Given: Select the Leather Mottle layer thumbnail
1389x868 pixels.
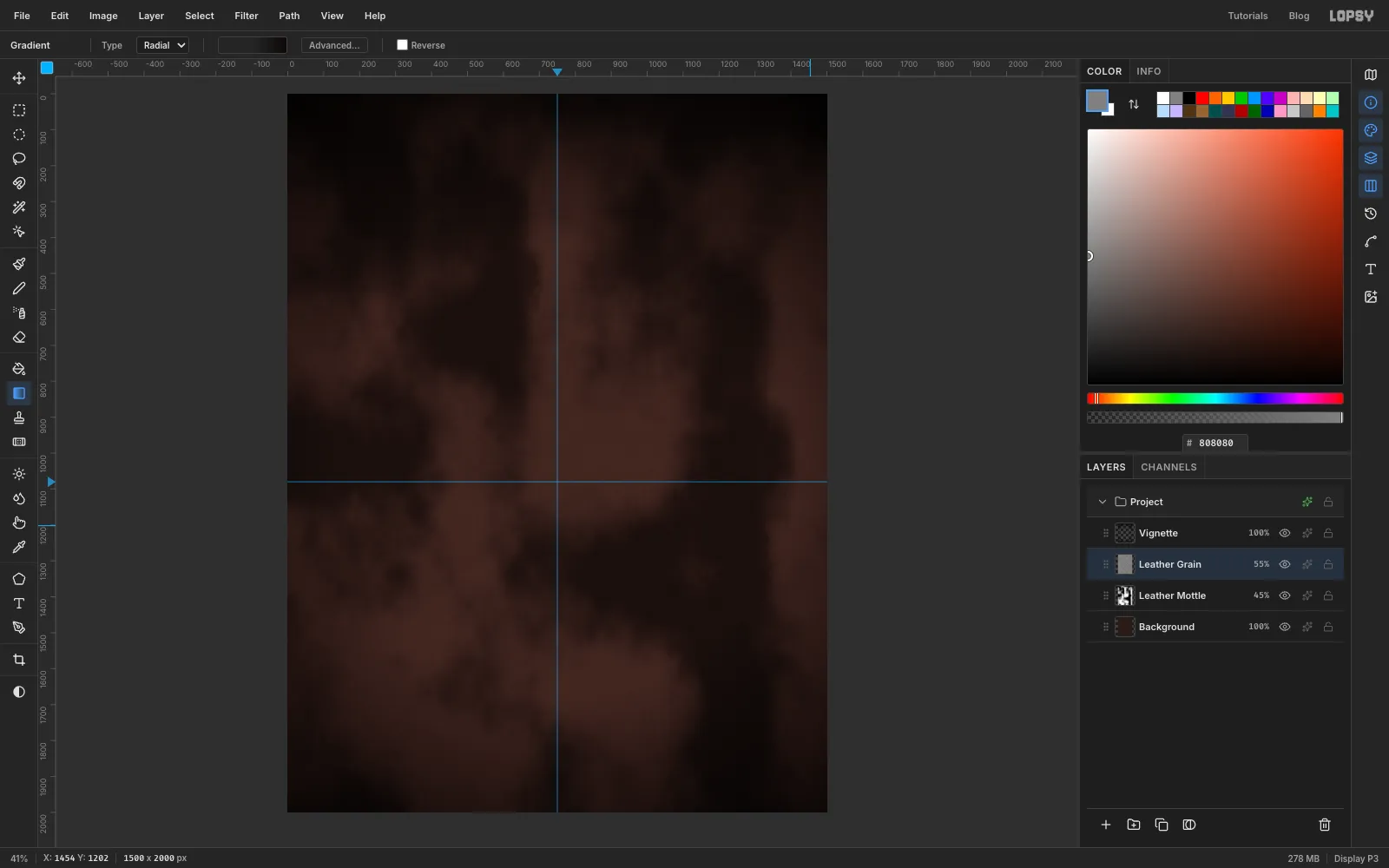Looking at the screenshot, I should click(1125, 595).
